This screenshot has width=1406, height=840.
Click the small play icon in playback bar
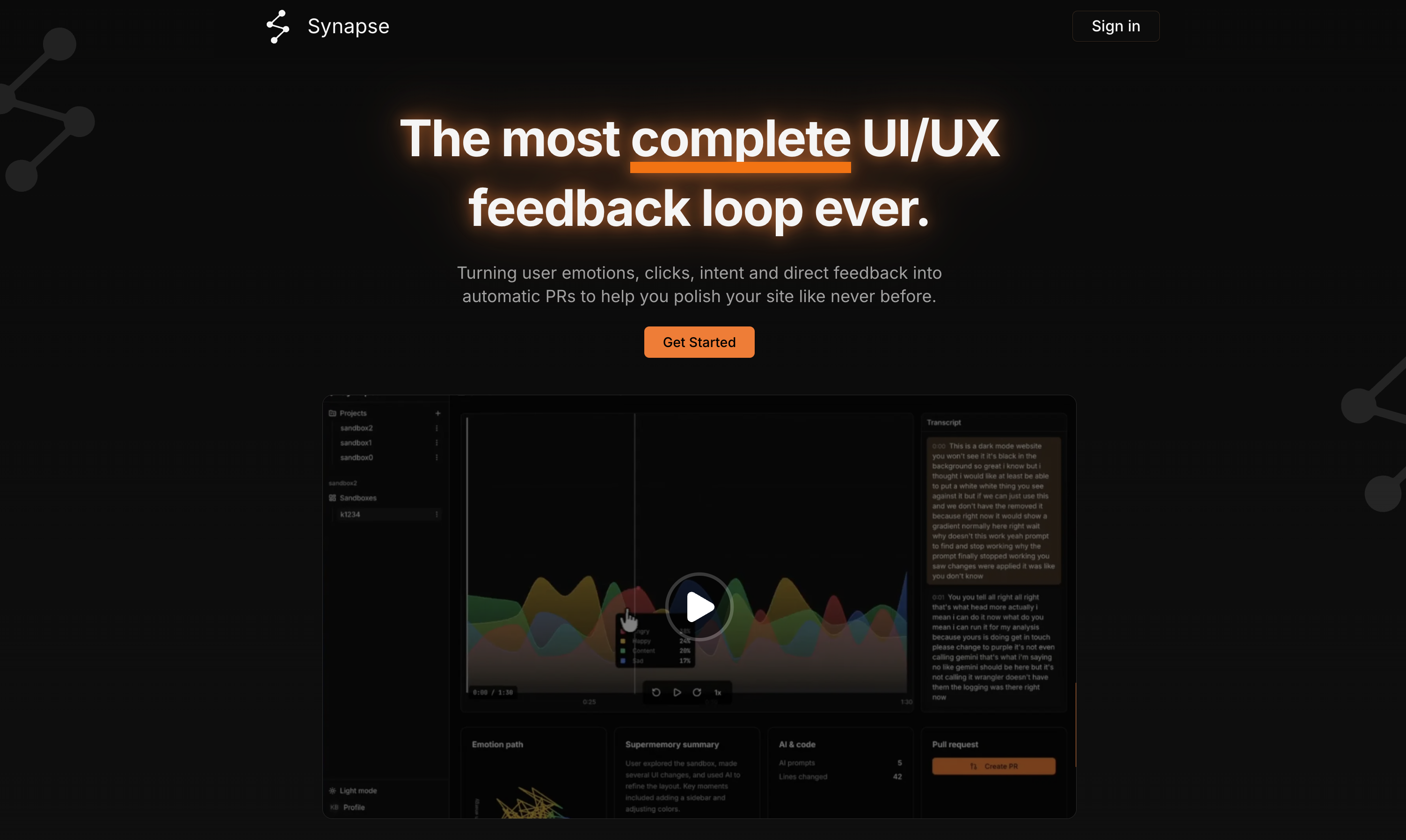coord(677,692)
